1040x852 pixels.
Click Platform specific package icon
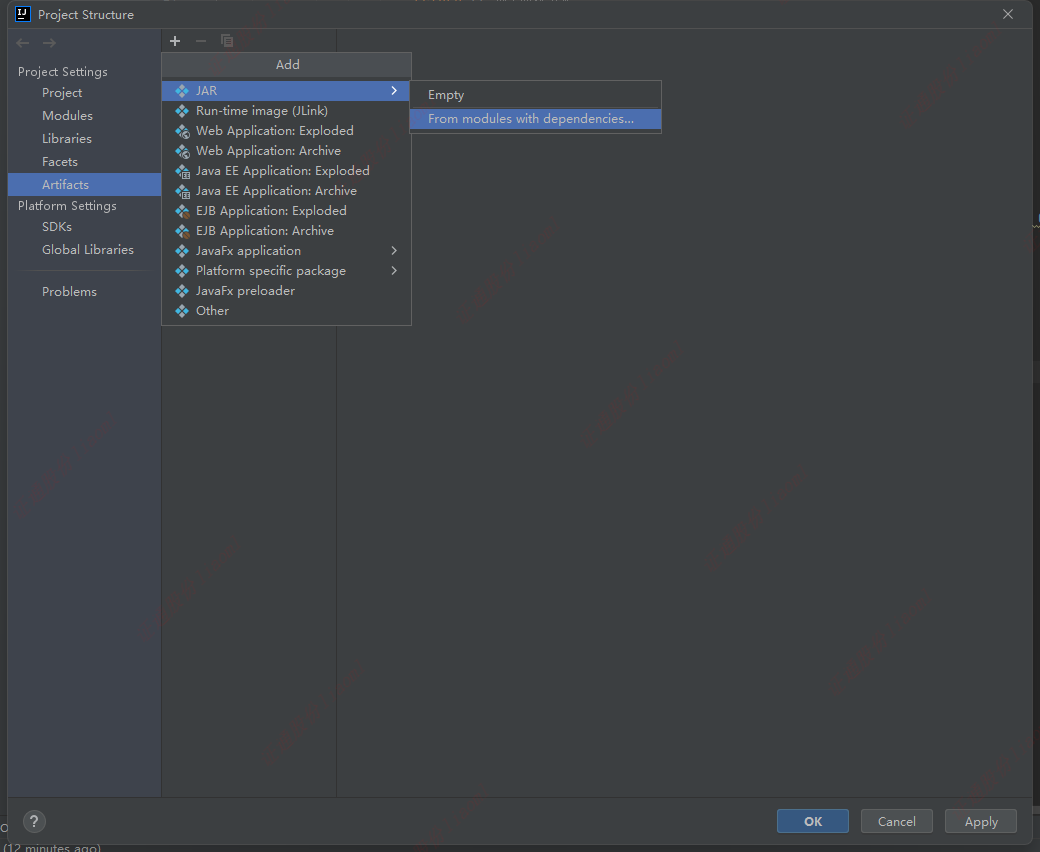pyautogui.click(x=182, y=271)
